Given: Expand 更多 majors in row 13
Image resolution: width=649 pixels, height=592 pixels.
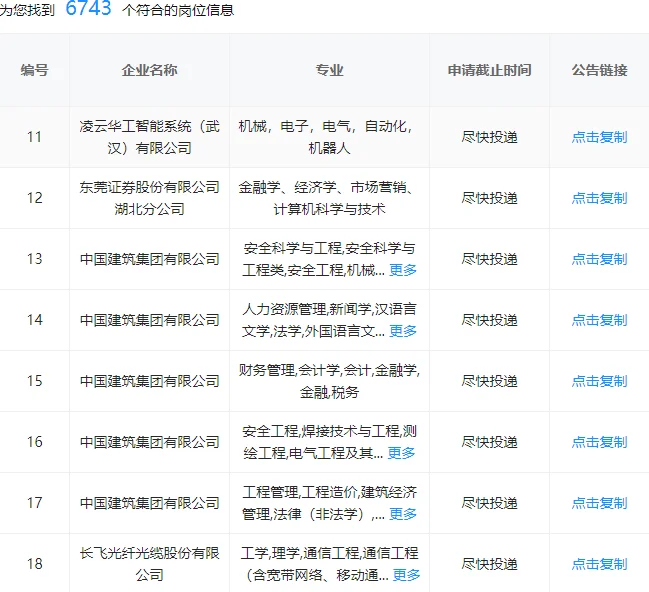Looking at the screenshot, I should (403, 270).
